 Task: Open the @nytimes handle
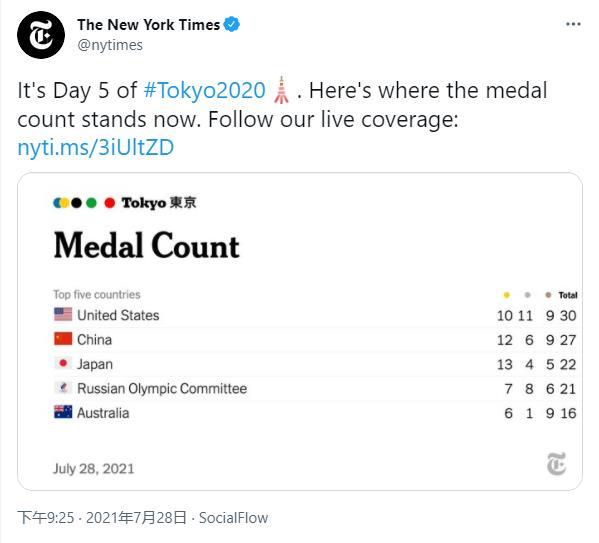coord(110,45)
